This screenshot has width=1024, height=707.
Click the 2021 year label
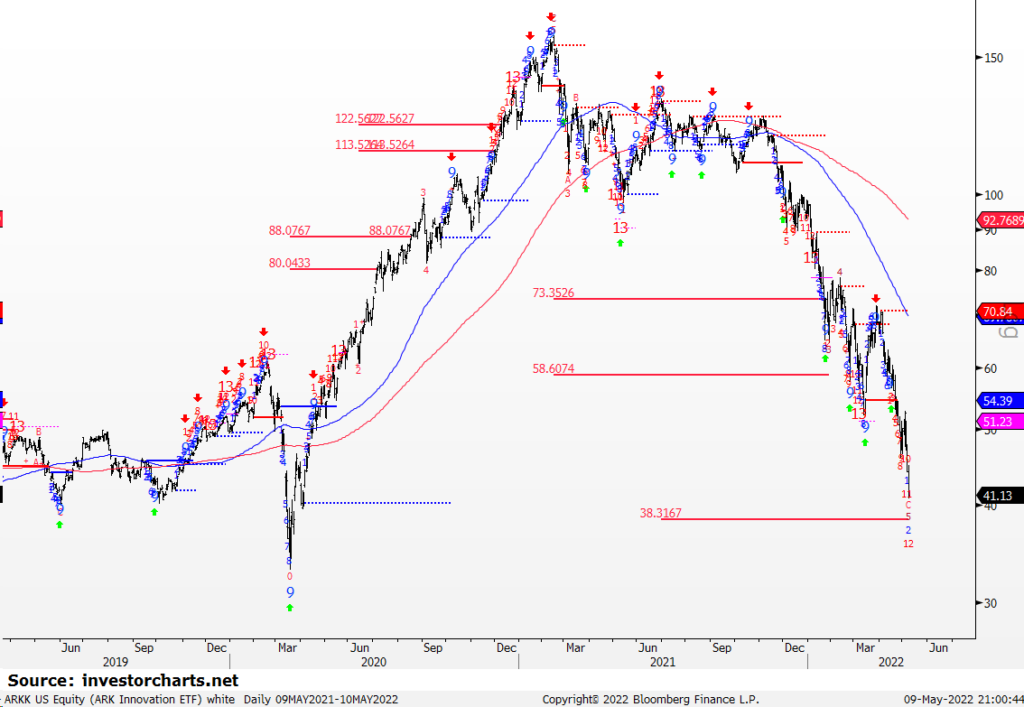click(x=662, y=662)
